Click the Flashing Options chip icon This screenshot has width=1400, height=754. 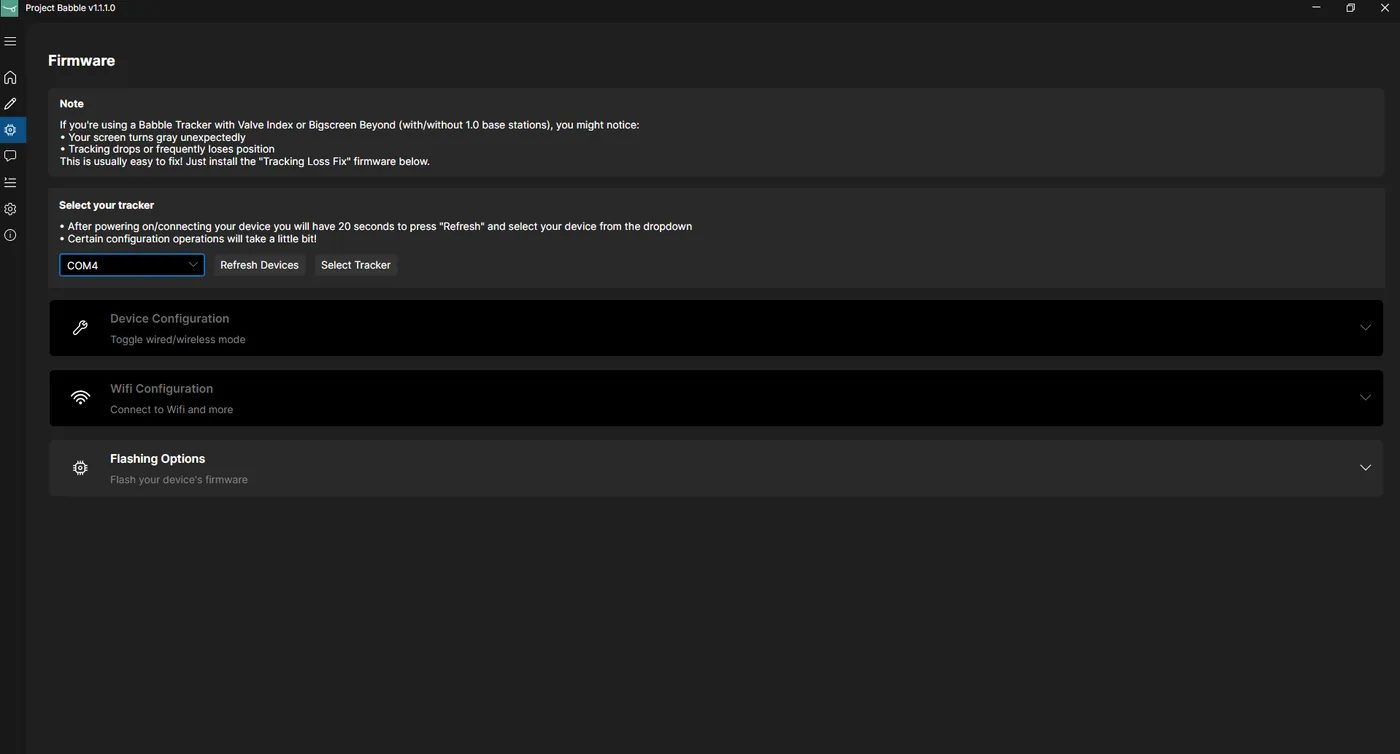(80, 468)
